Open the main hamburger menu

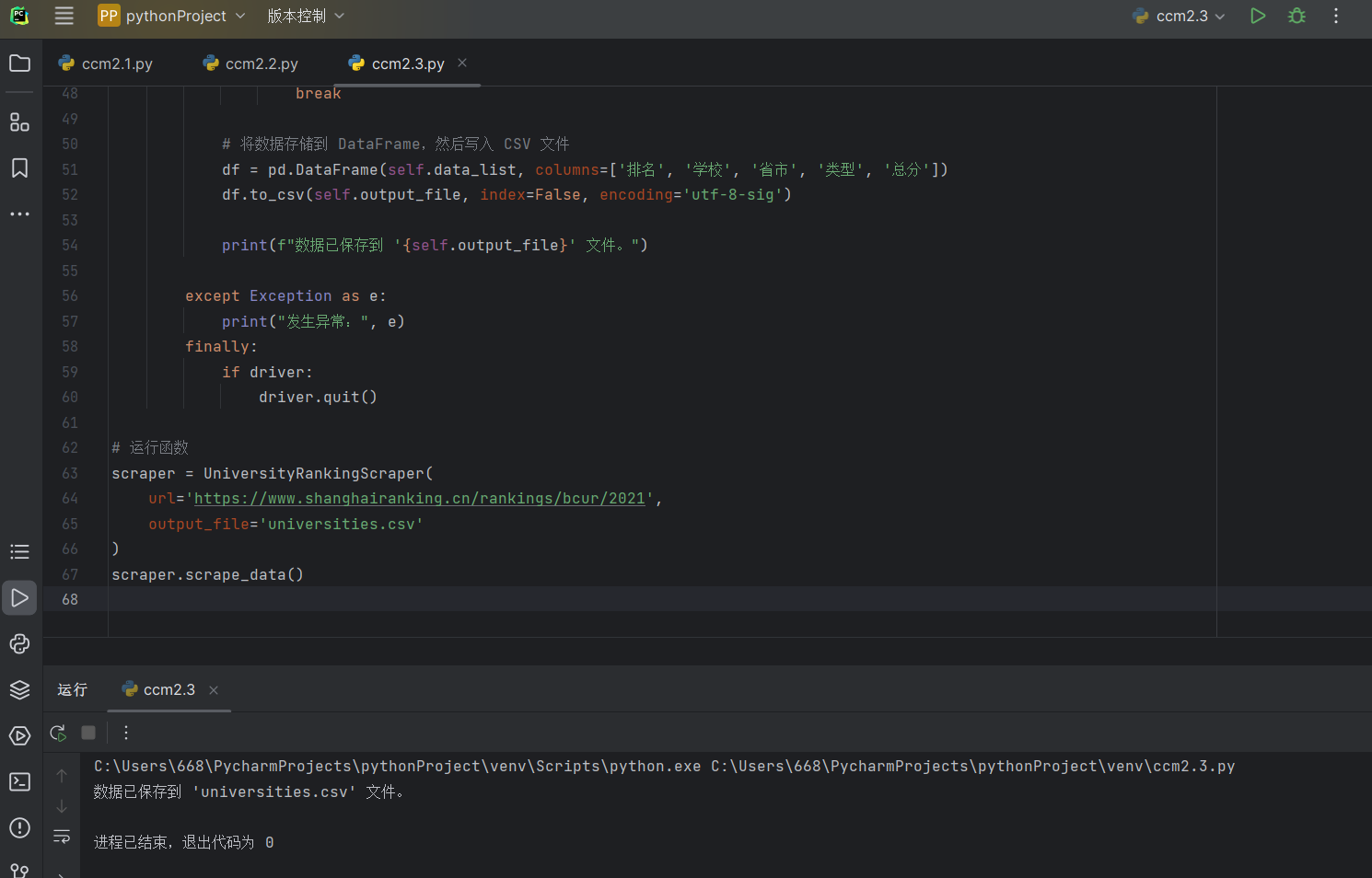click(64, 16)
